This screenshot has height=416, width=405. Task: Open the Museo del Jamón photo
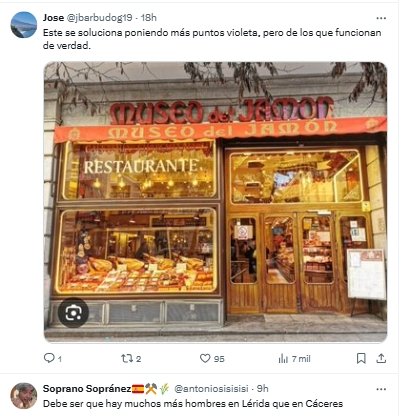(215, 202)
